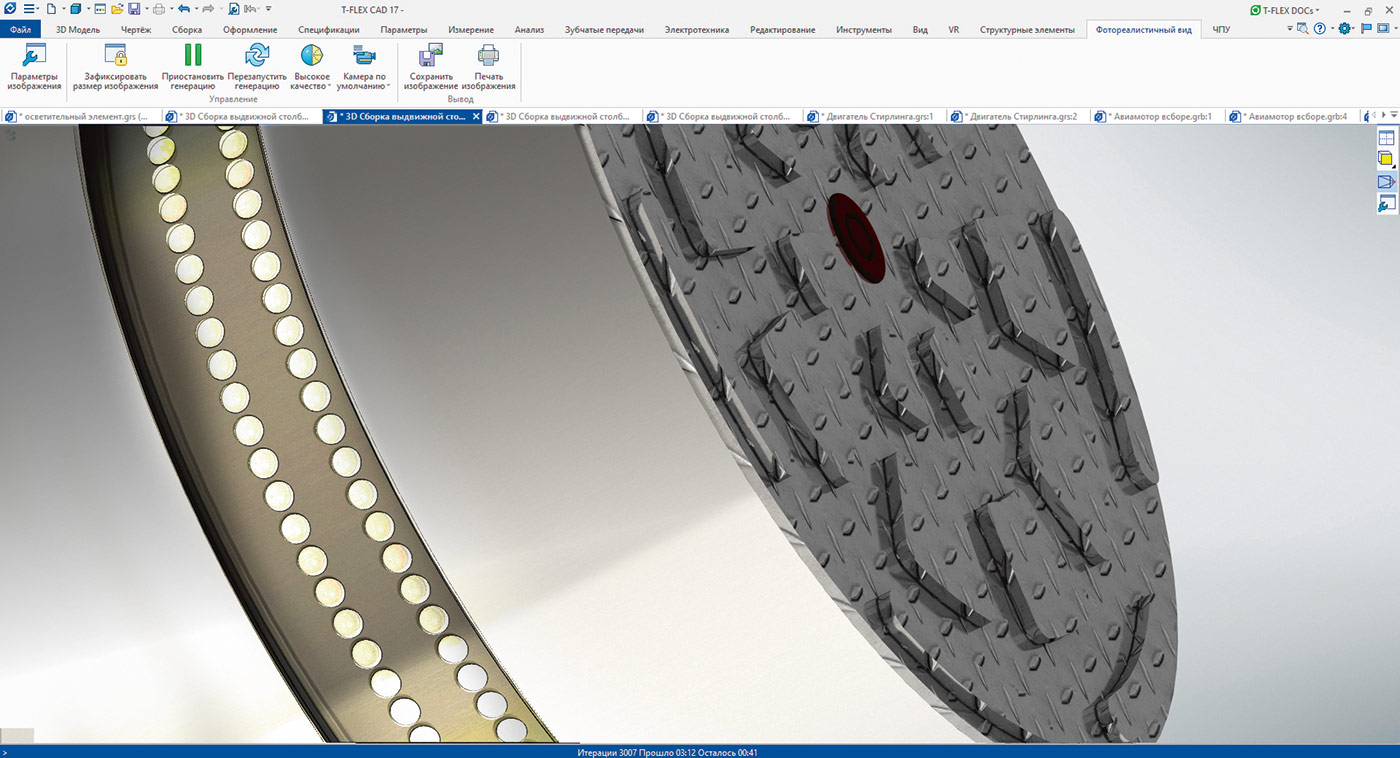Switch to the Инструменты ribbon tab

[x=864, y=30]
